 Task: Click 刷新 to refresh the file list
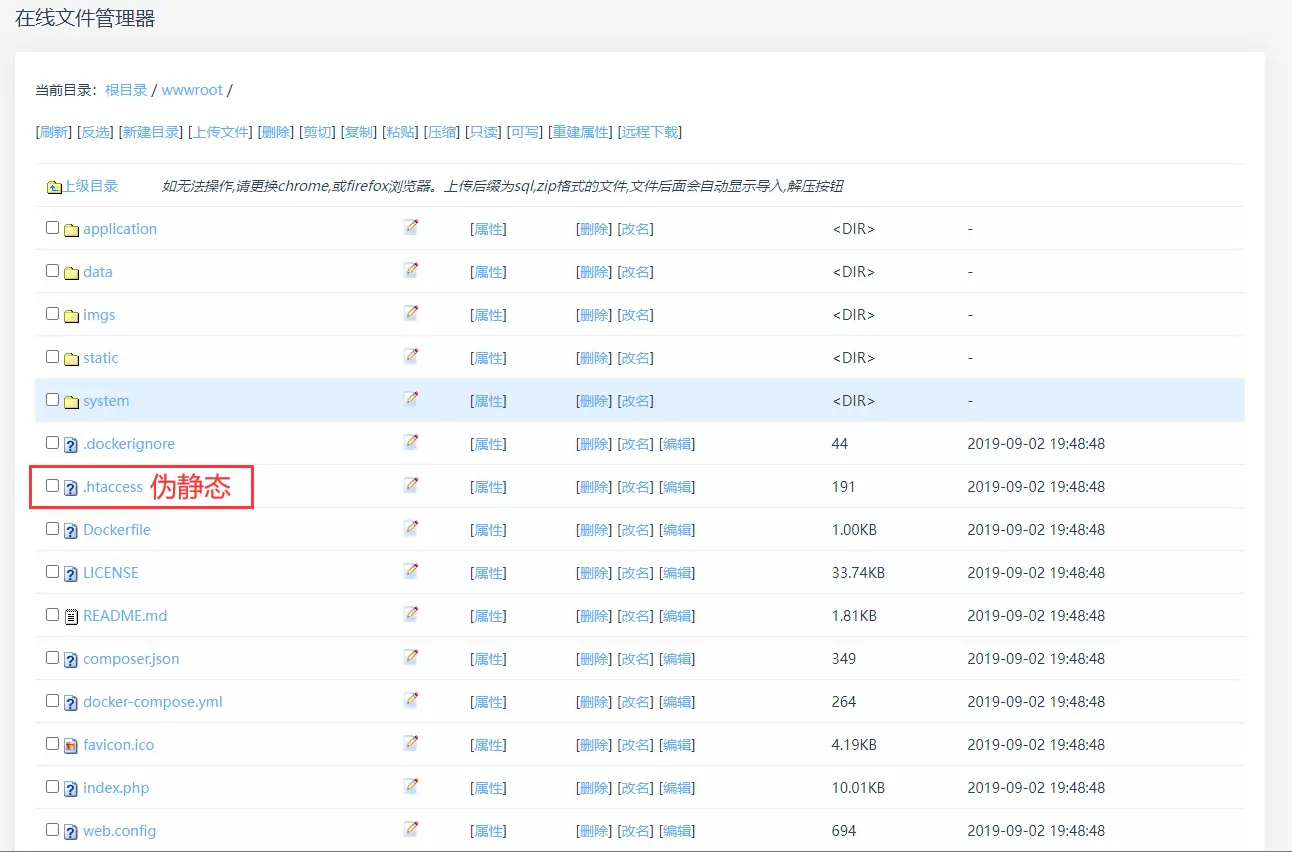click(x=52, y=131)
